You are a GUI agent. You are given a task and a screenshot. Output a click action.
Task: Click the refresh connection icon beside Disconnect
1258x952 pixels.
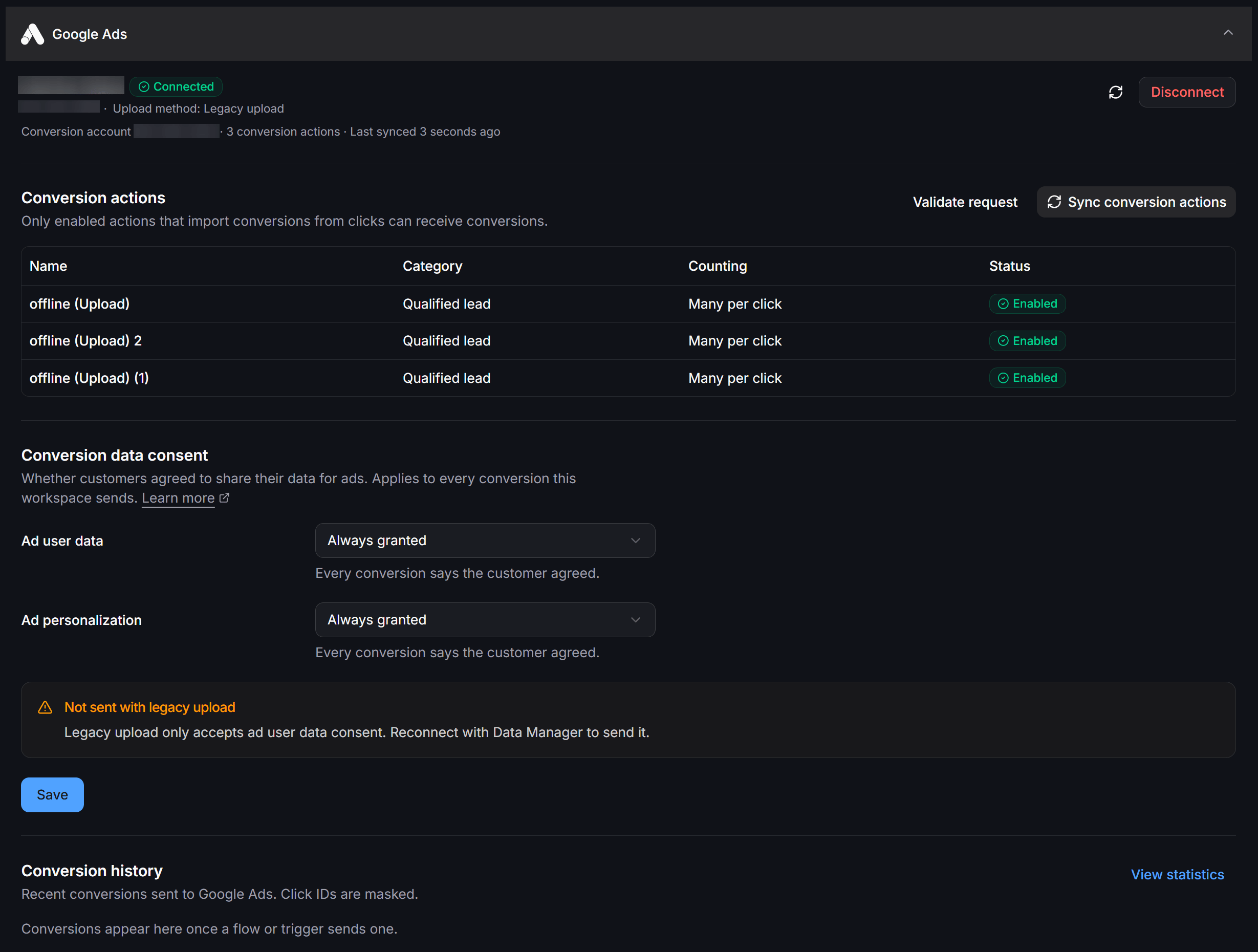pos(1115,92)
